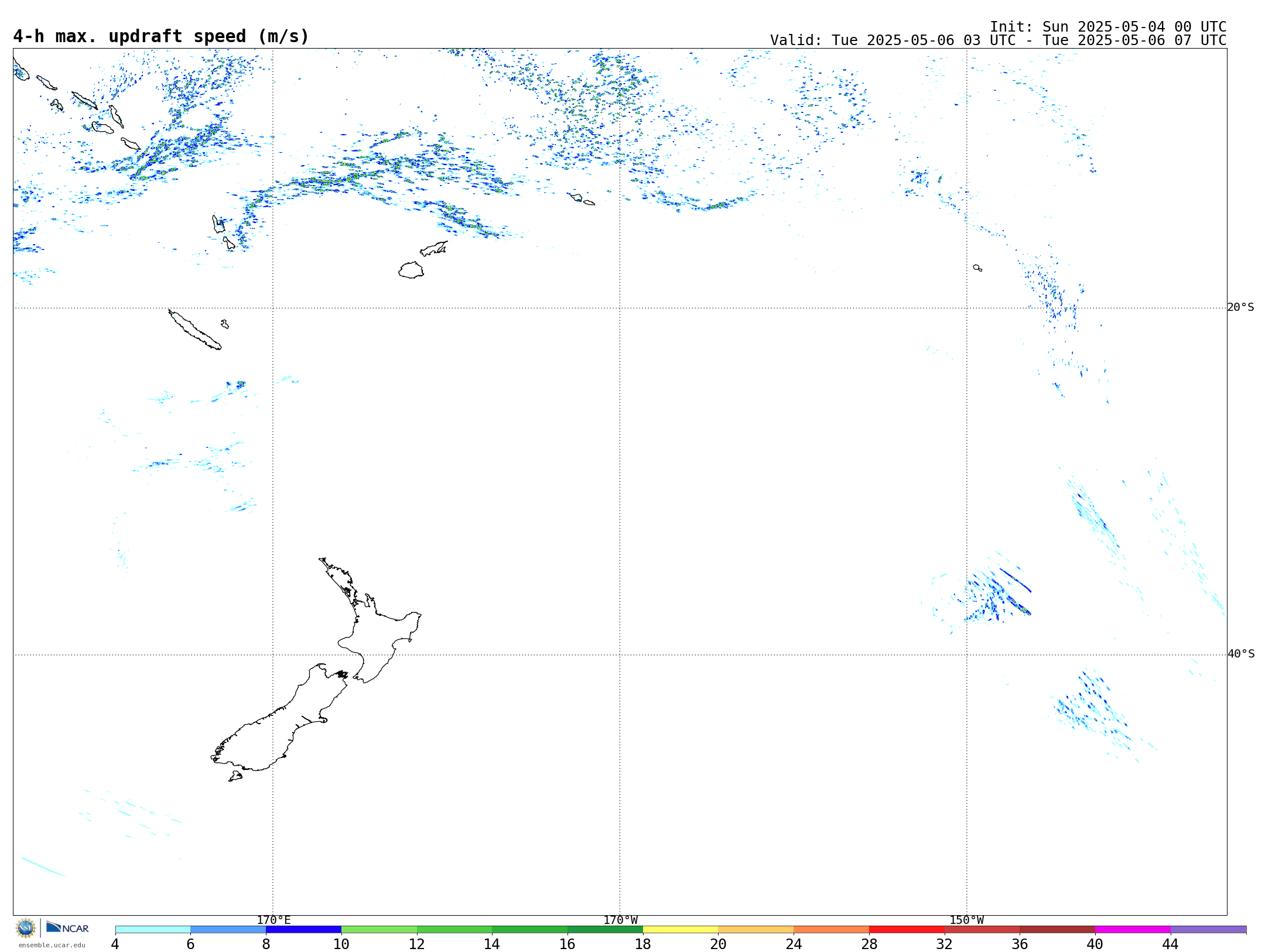This screenshot has width=1265, height=952.
Task: Click colorbar tick label '40'
Action: (x=1095, y=944)
